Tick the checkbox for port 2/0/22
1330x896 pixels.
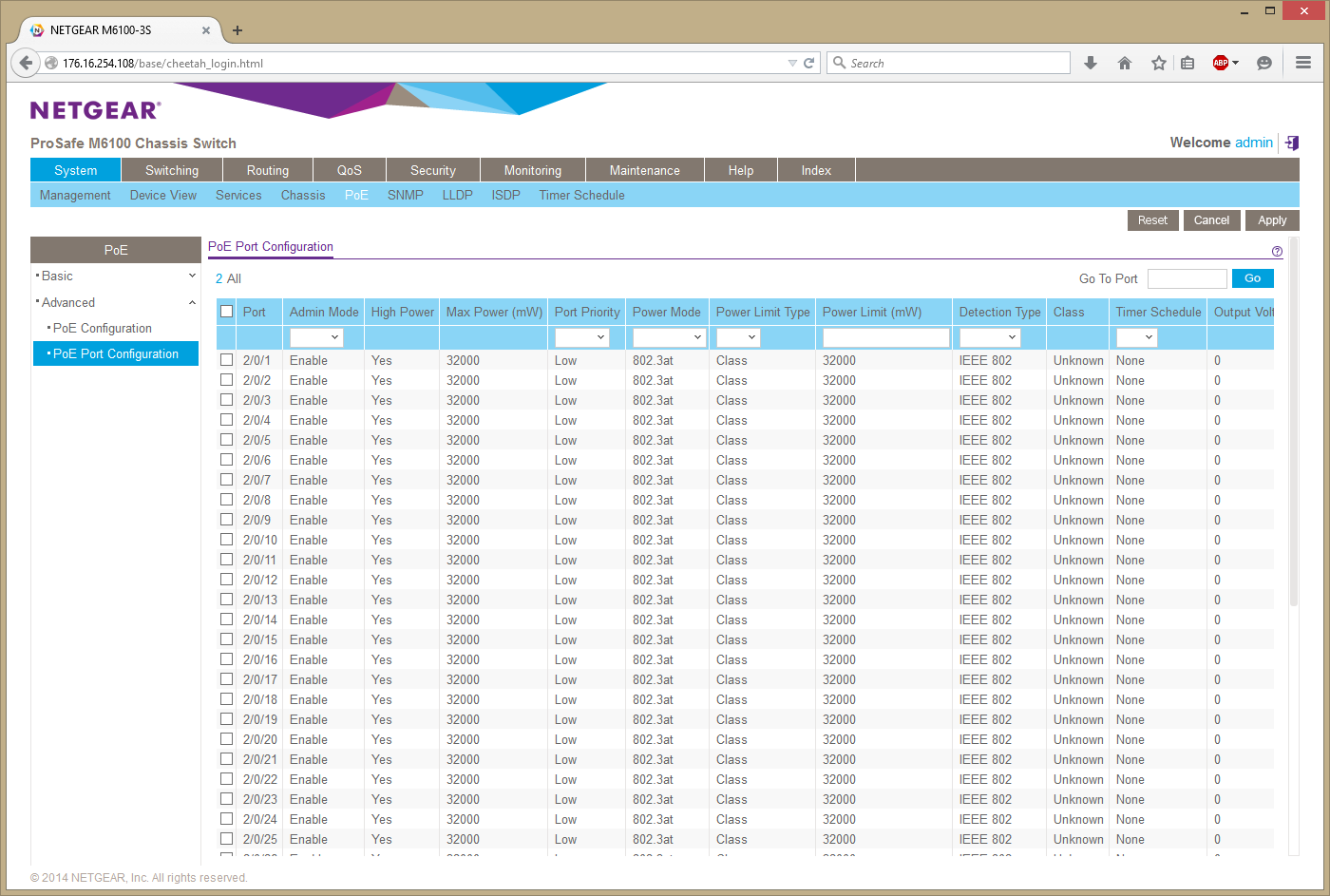226,779
